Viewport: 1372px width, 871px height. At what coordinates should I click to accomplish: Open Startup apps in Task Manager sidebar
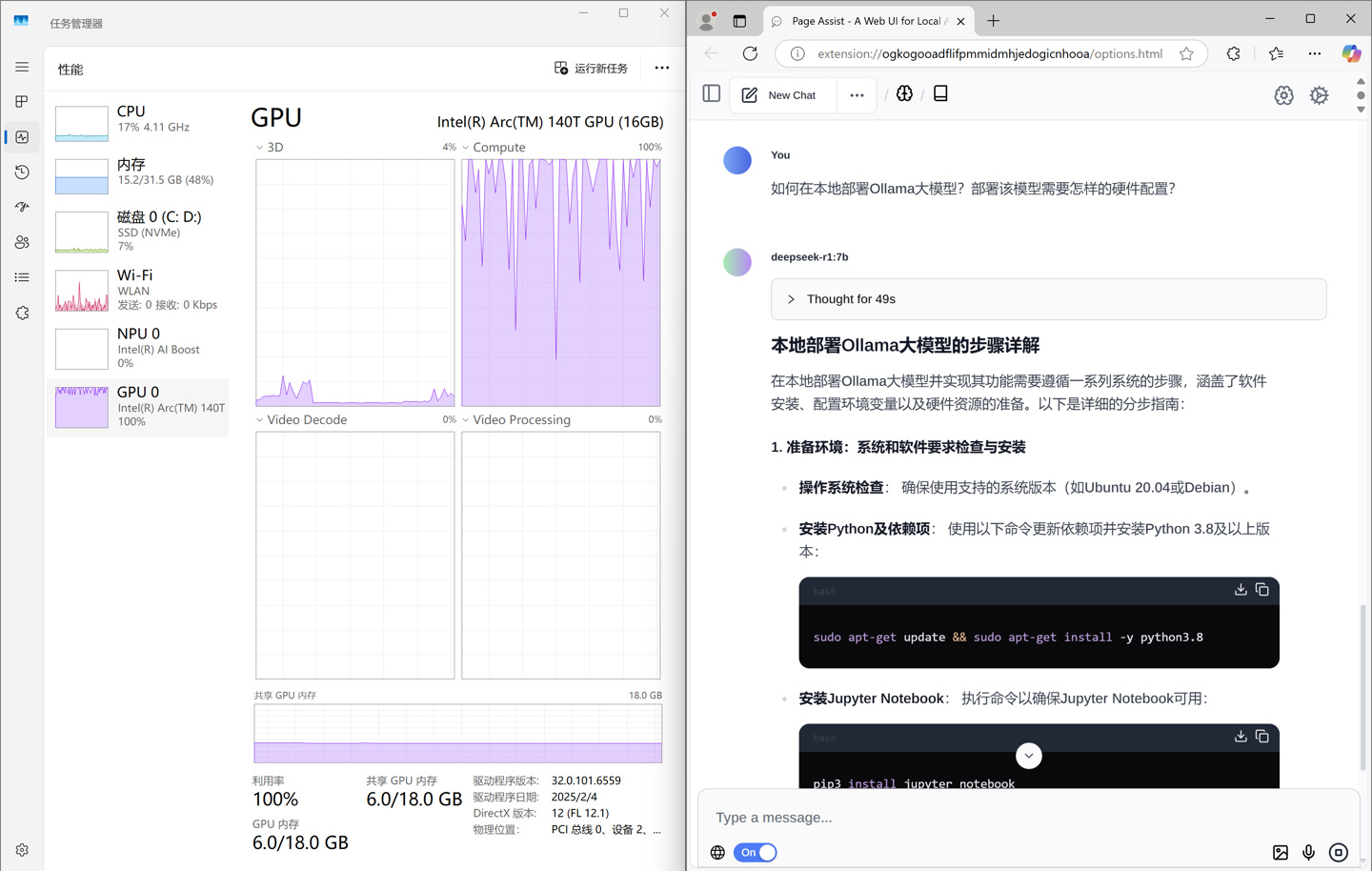click(22, 207)
